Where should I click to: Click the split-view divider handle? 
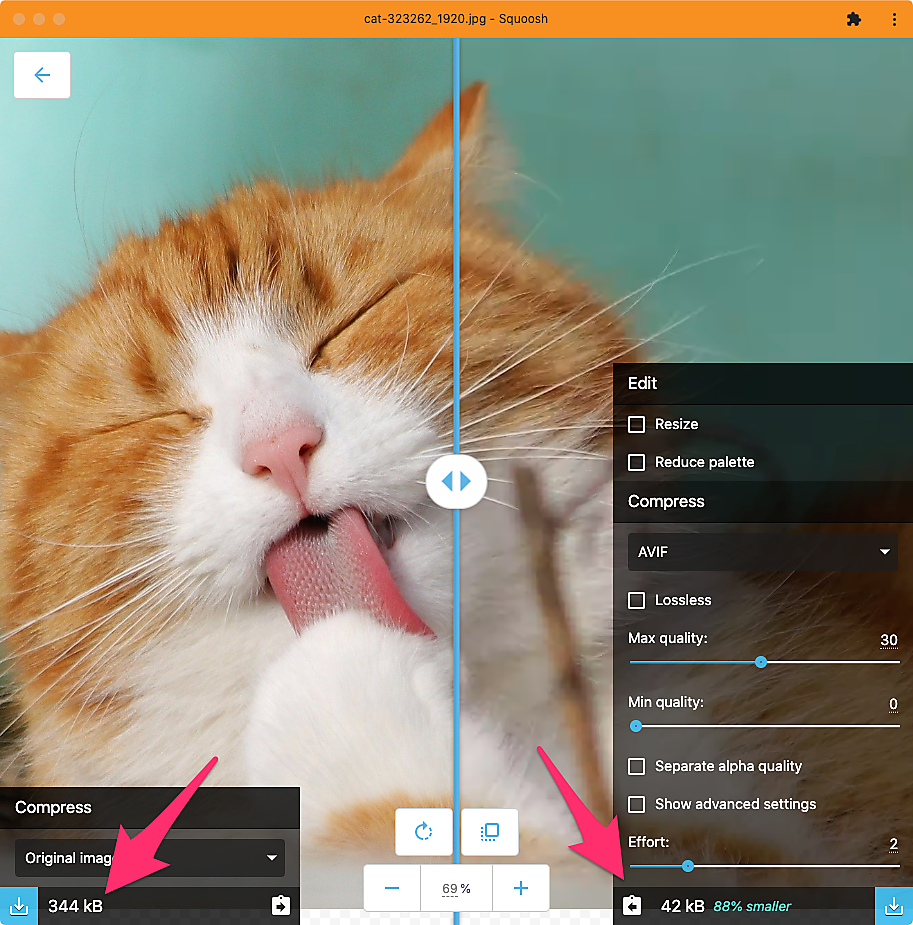click(456, 481)
